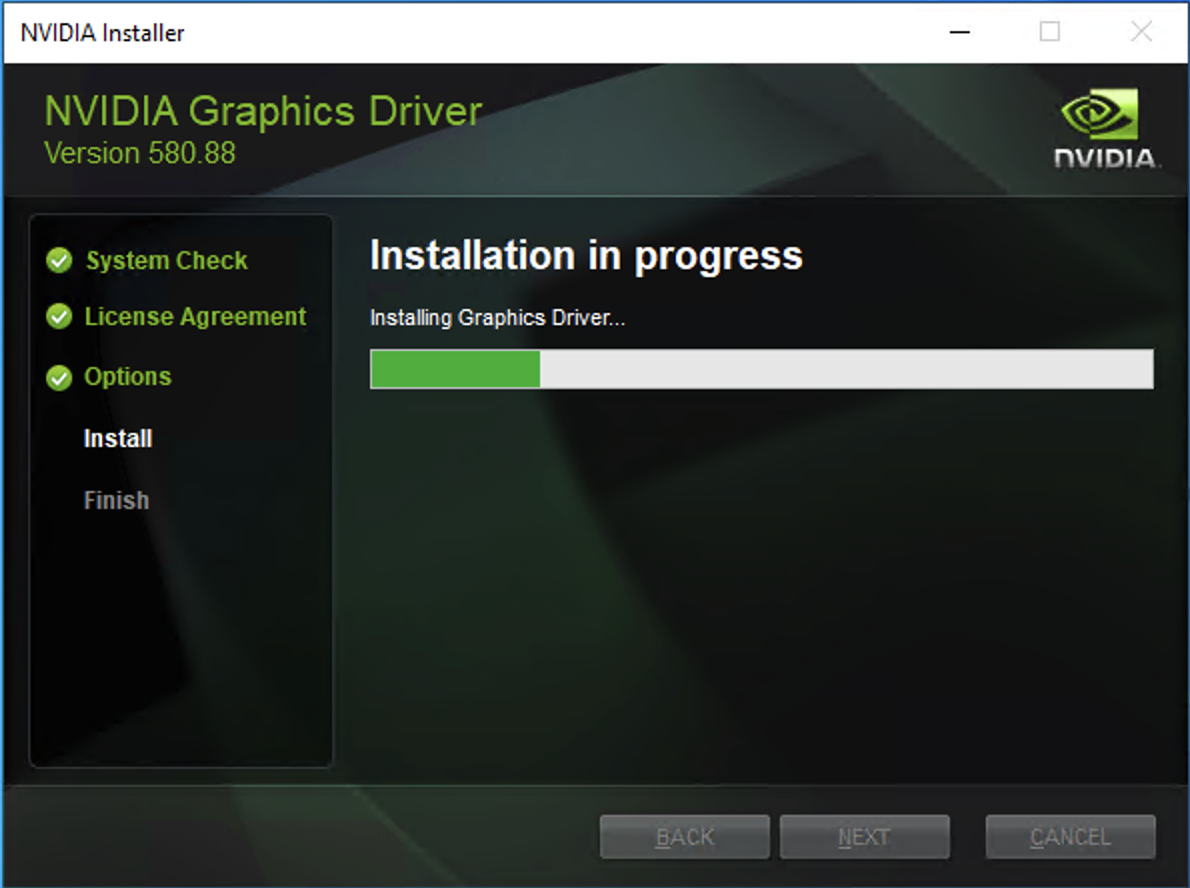Click the 'Installing Graphics Driver...' status text
Screen dimensions: 1190x888
coord(497,318)
